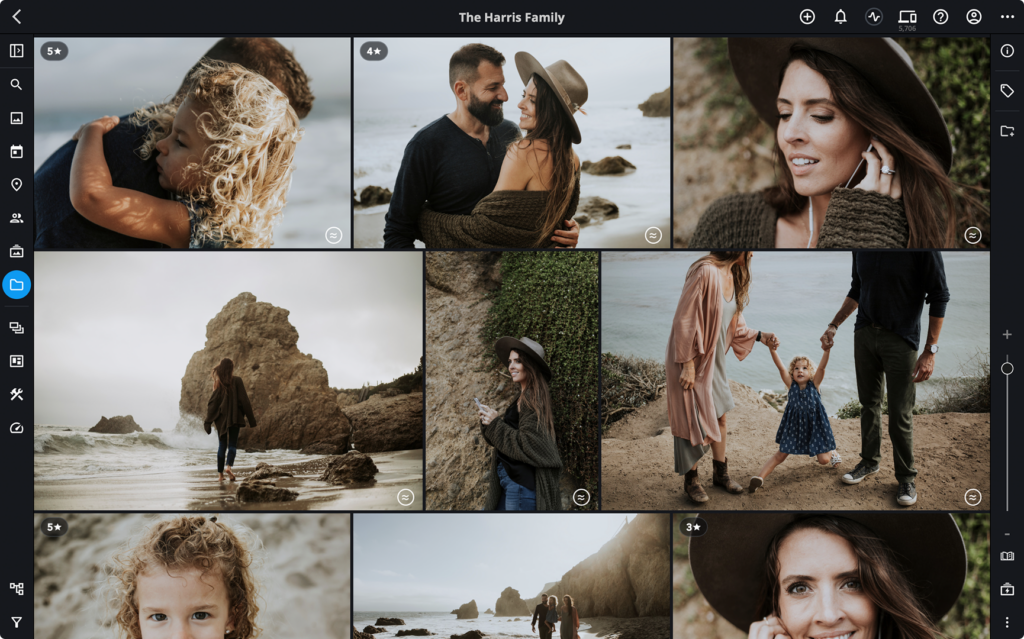
Task: Open the Albums view icon
Action: tap(17, 252)
